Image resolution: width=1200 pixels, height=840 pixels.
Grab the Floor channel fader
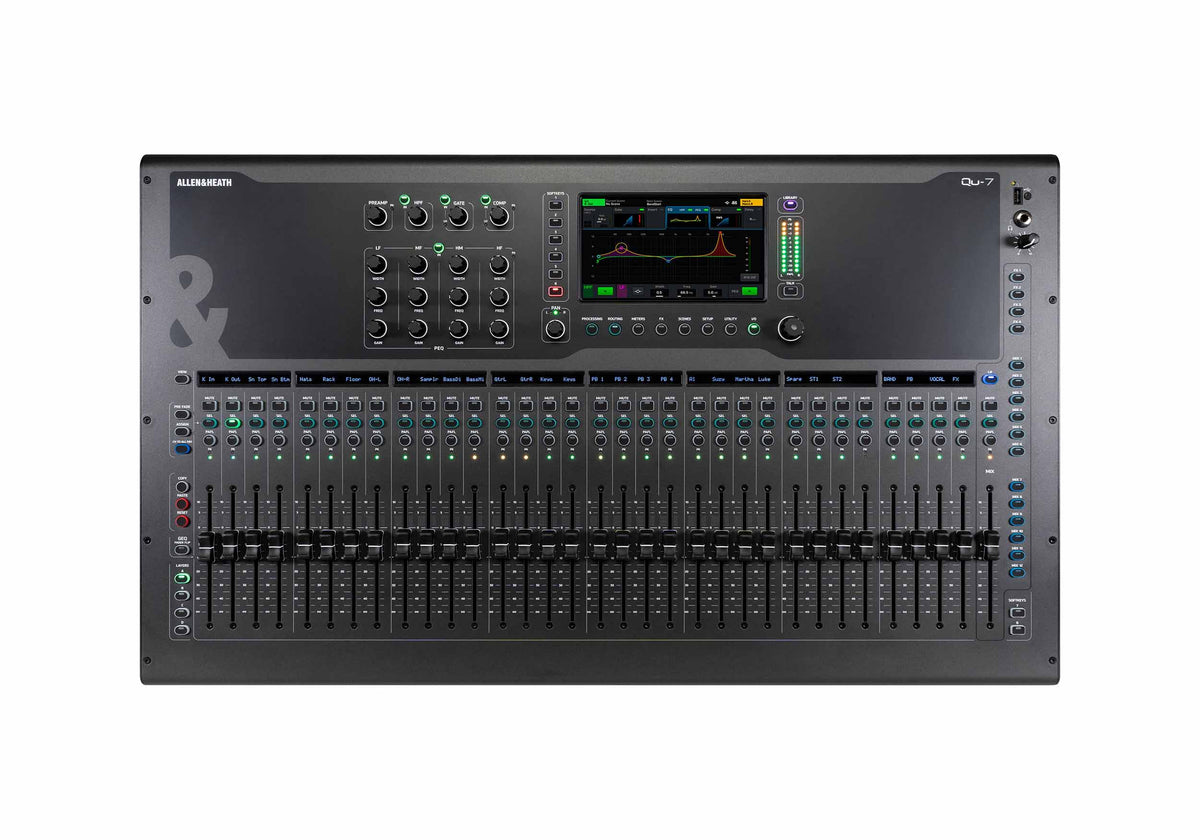tap(352, 545)
